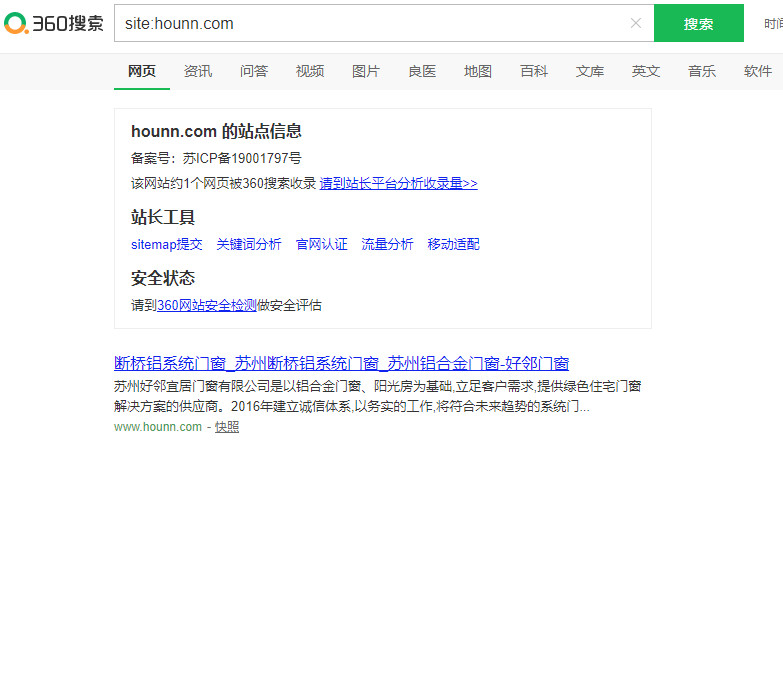This screenshot has height=698, width=783.
Task: View the 快照 cached page
Action: click(227, 427)
